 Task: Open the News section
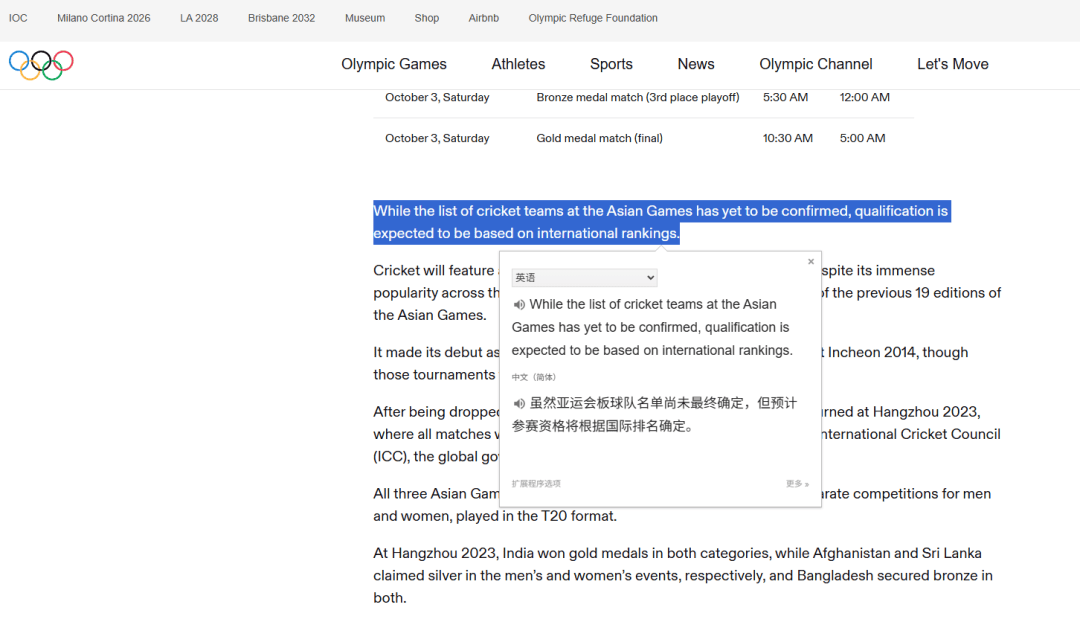[696, 64]
